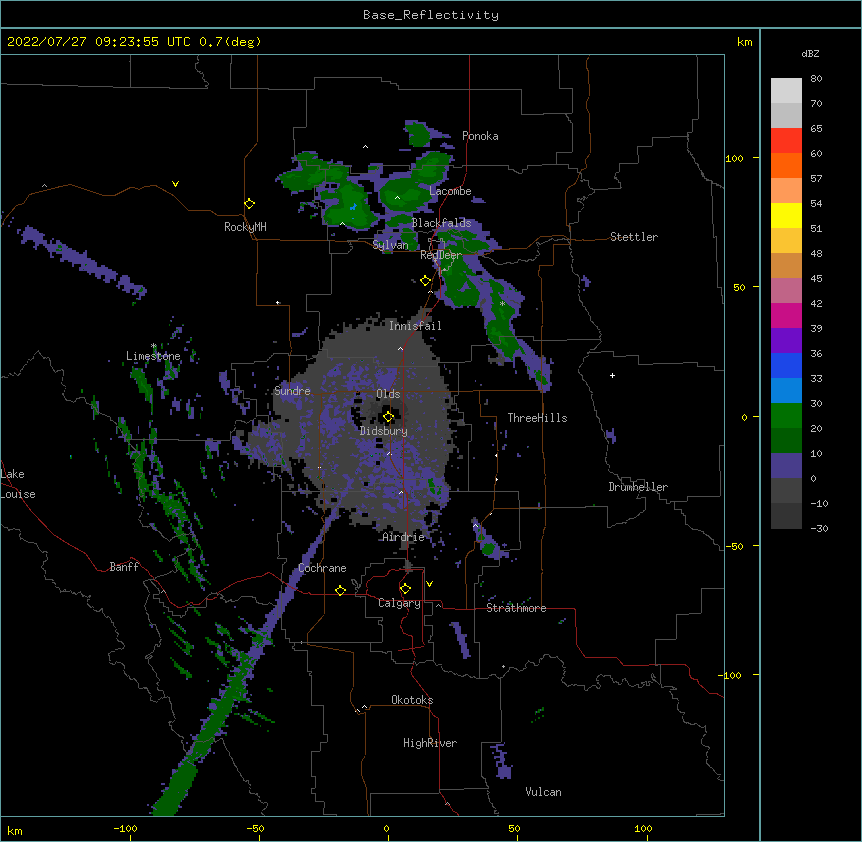
Task: Click the Blackfalds town label
Action: point(441,223)
